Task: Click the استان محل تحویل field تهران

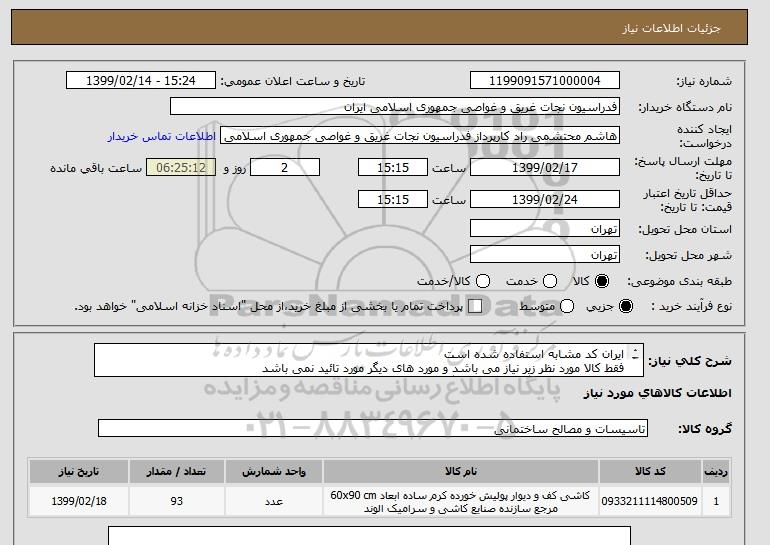Action: click(x=545, y=229)
